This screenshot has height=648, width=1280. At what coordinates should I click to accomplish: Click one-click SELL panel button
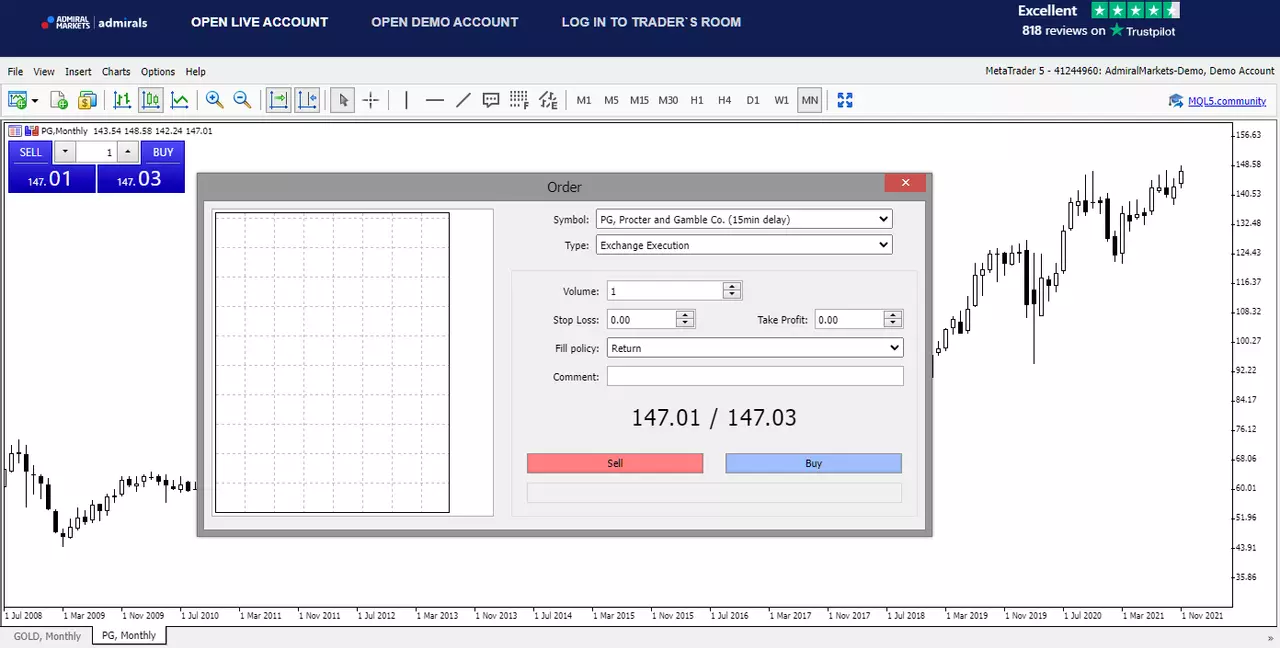pyautogui.click(x=31, y=152)
